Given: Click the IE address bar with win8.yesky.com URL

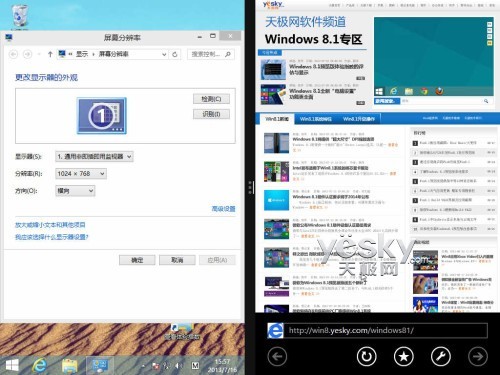Looking at the screenshot, I should coord(387,331).
